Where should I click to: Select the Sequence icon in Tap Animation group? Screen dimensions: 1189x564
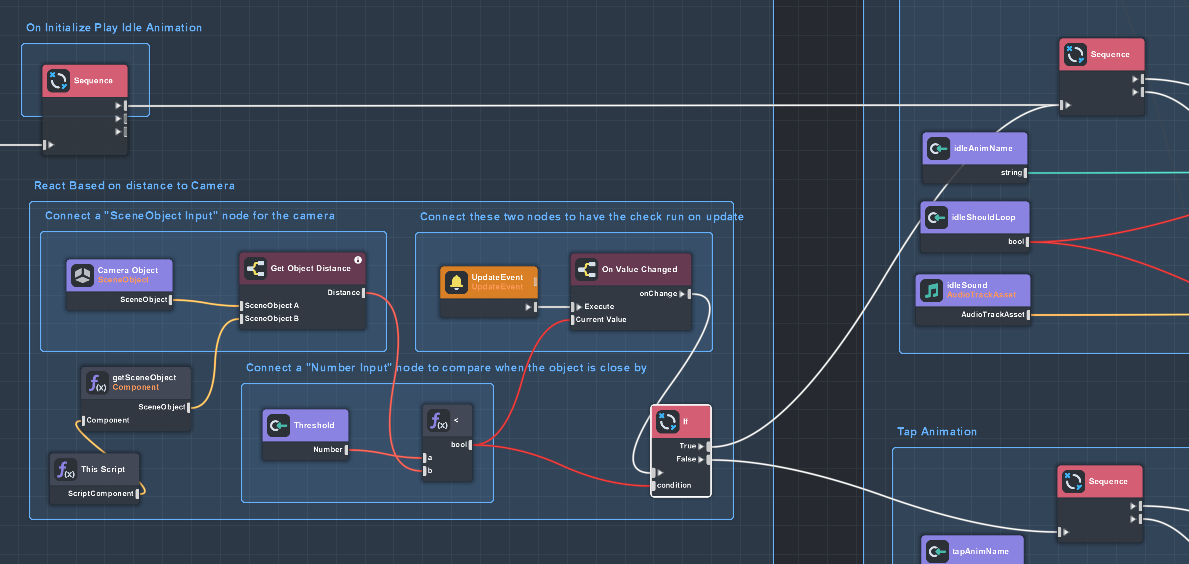1073,481
